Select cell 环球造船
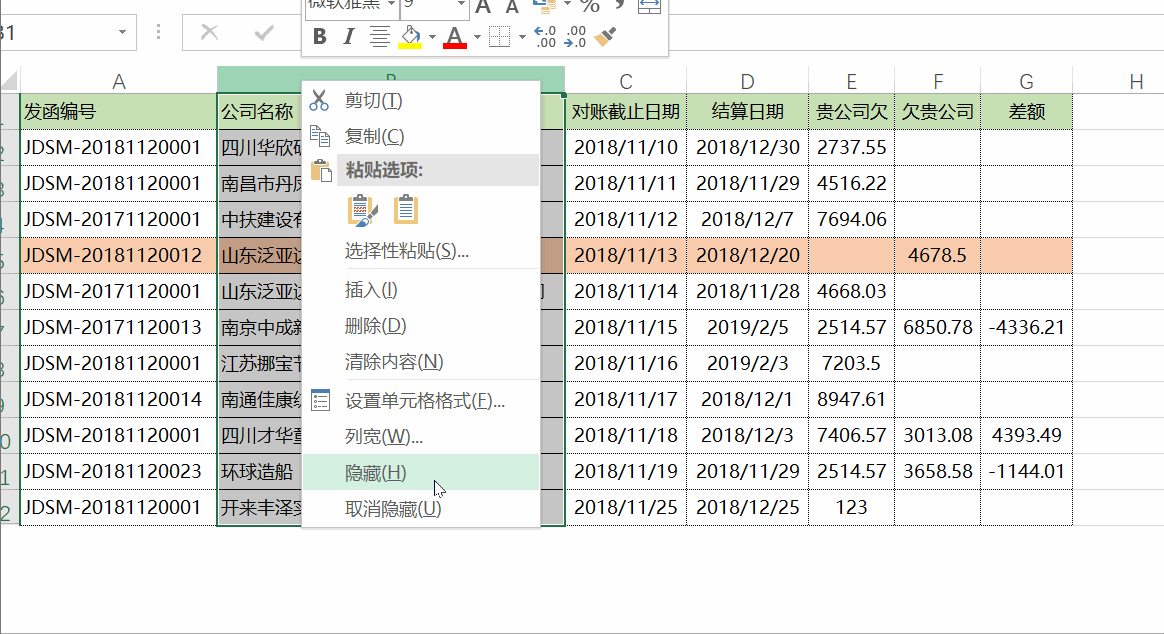This screenshot has height=634, width=1164. click(260, 471)
